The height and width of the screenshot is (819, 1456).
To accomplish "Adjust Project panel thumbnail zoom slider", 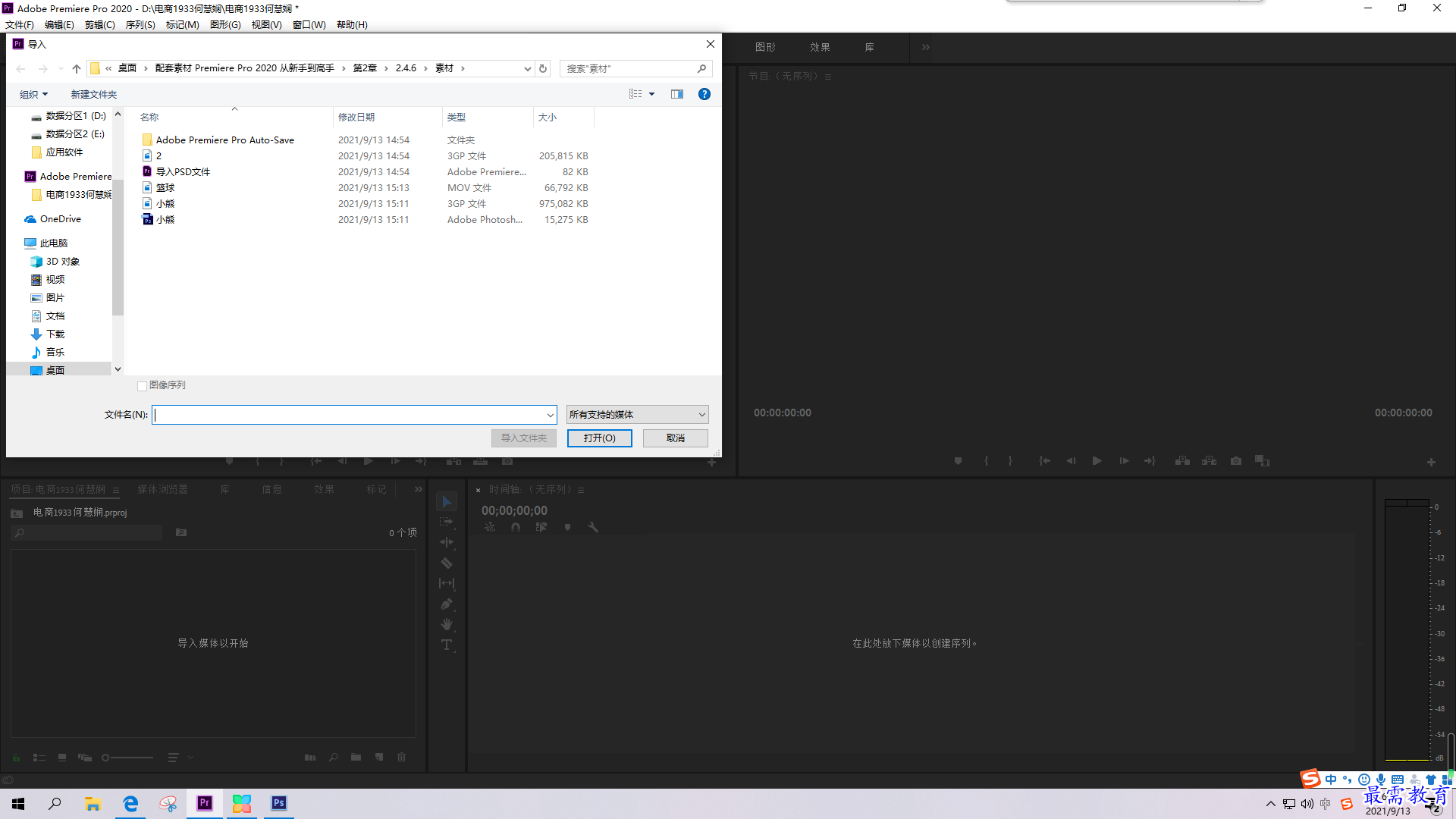I will [x=127, y=757].
